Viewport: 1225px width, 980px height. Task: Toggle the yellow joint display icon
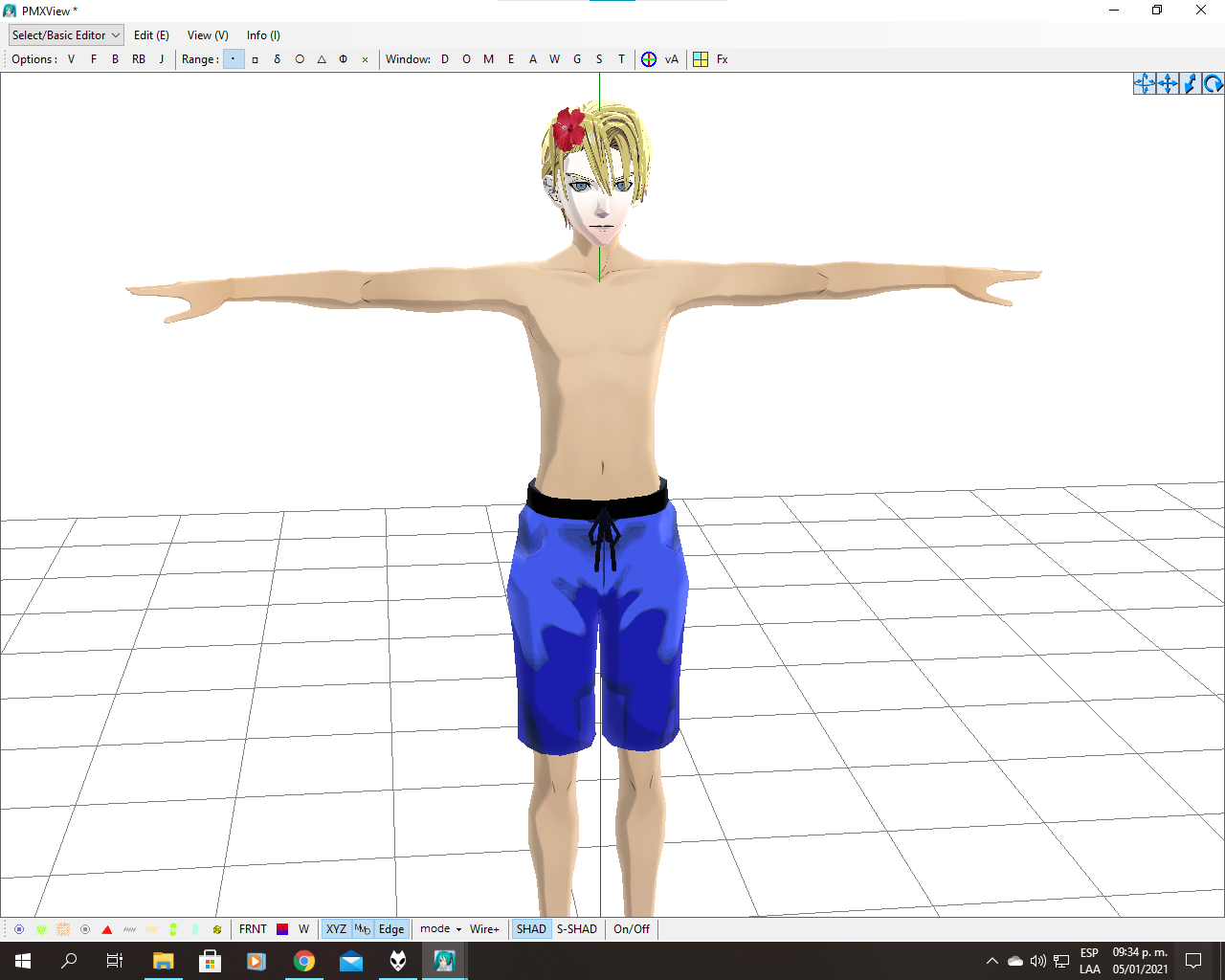(217, 929)
